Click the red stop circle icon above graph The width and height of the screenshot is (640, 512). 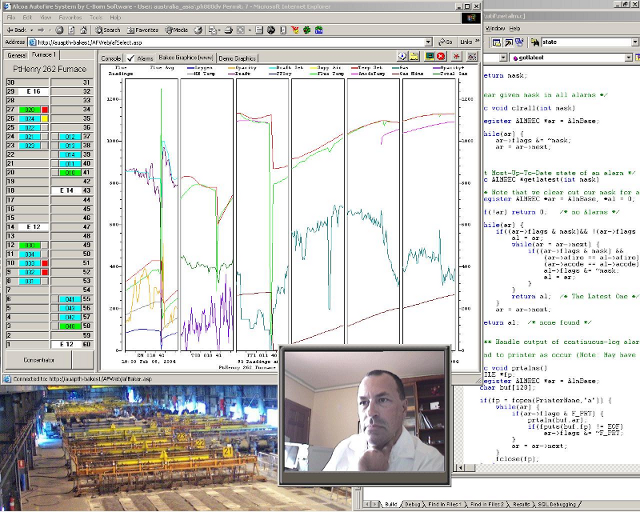point(441,56)
